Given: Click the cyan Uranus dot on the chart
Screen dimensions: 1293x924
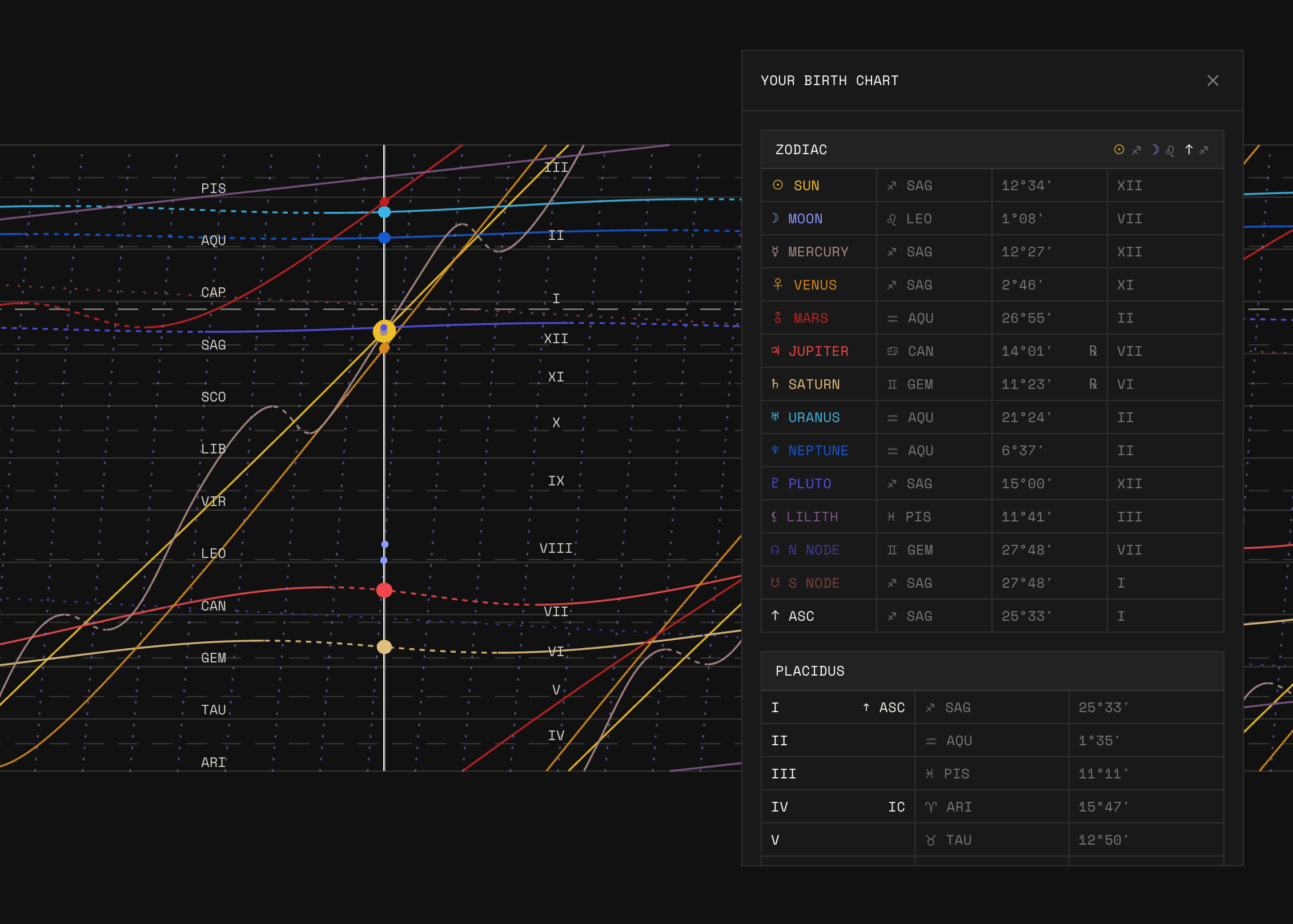Looking at the screenshot, I should point(384,212).
